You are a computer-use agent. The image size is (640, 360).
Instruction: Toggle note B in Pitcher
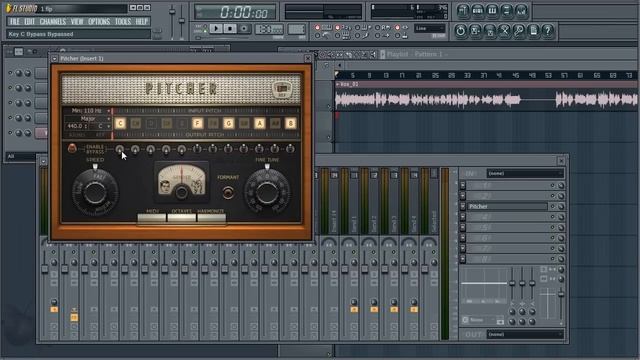[x=291, y=123]
